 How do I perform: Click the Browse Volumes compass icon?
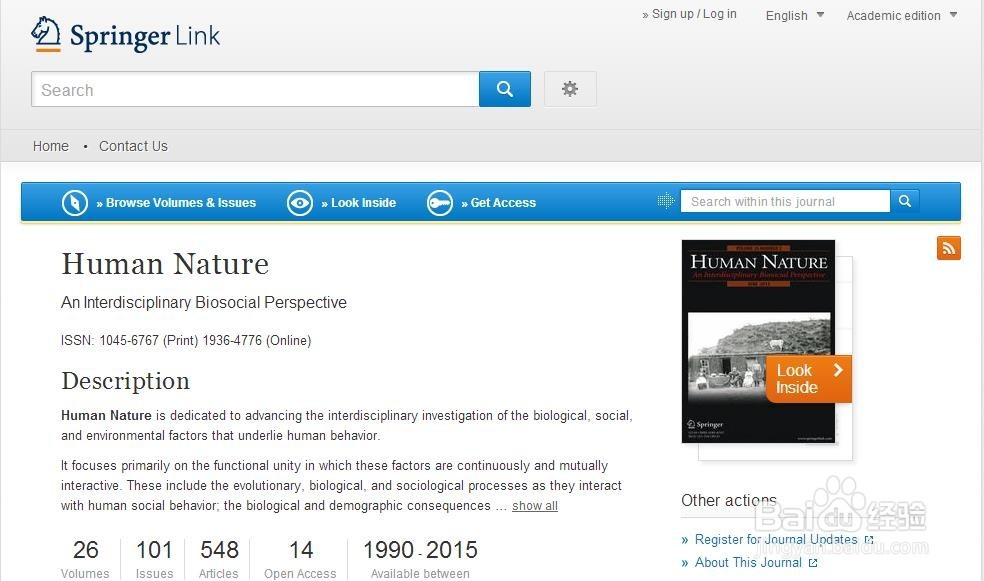pyautogui.click(x=75, y=203)
